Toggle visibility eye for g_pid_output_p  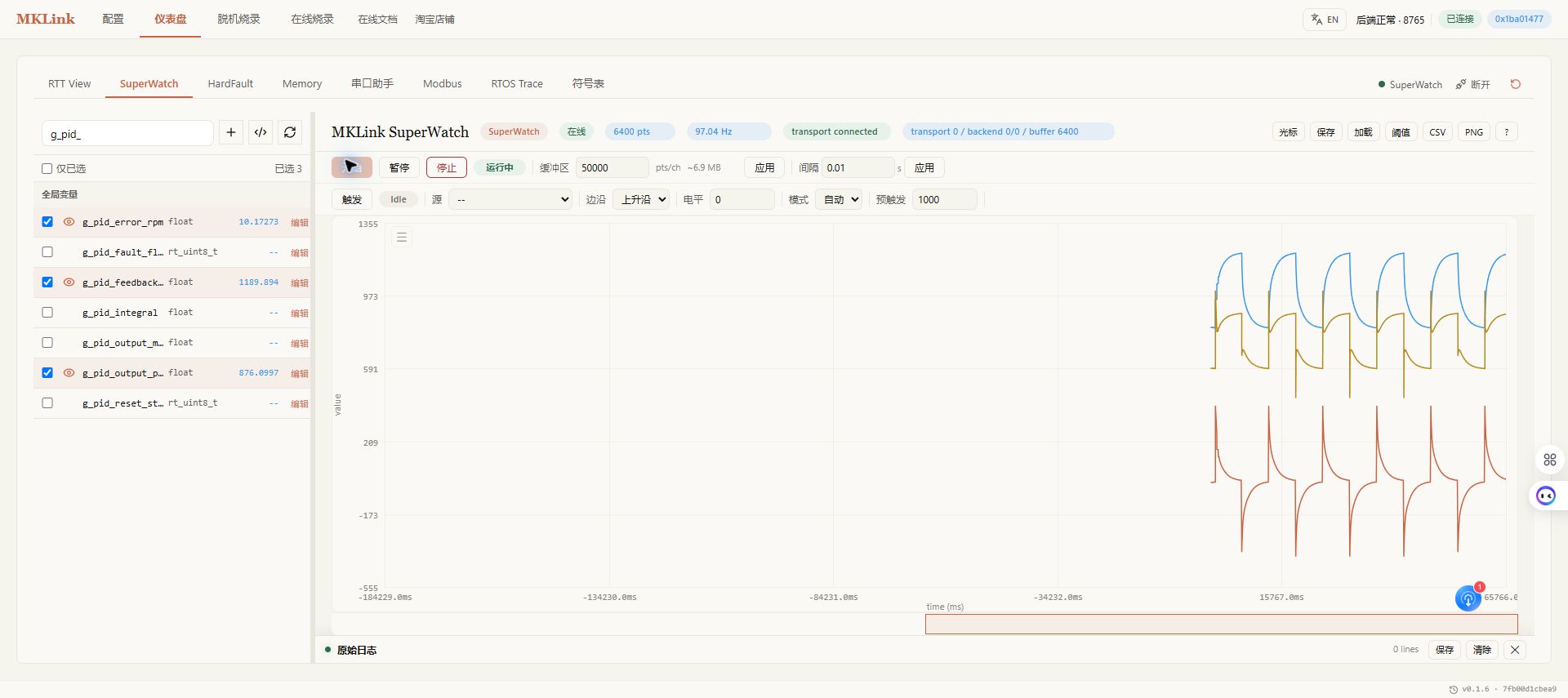[69, 373]
